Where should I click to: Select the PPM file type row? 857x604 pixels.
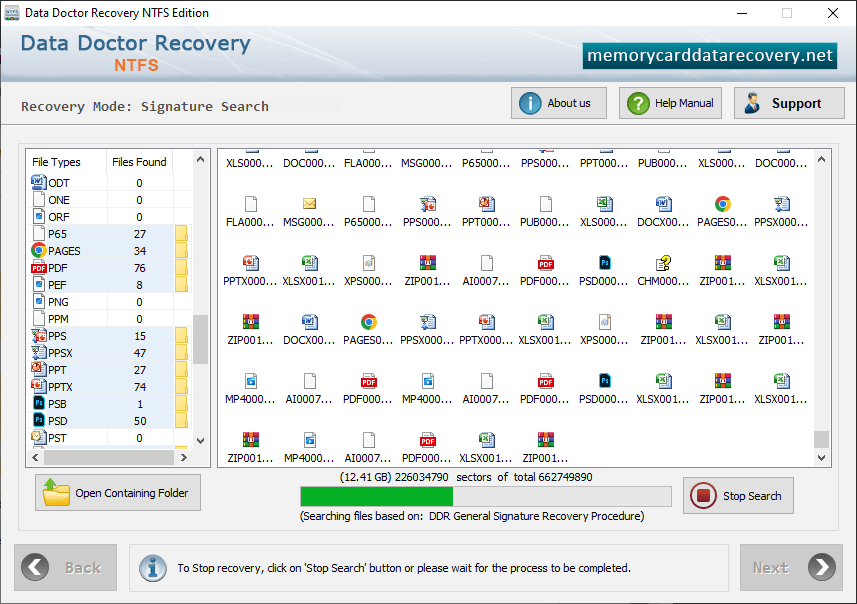pos(109,319)
